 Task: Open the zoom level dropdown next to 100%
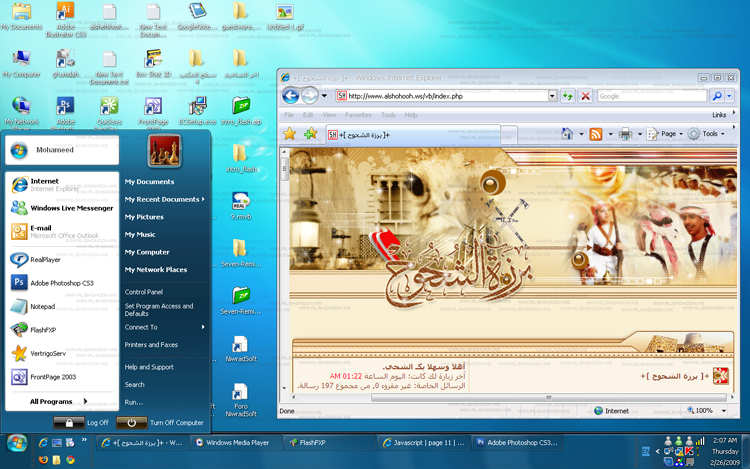(x=724, y=411)
